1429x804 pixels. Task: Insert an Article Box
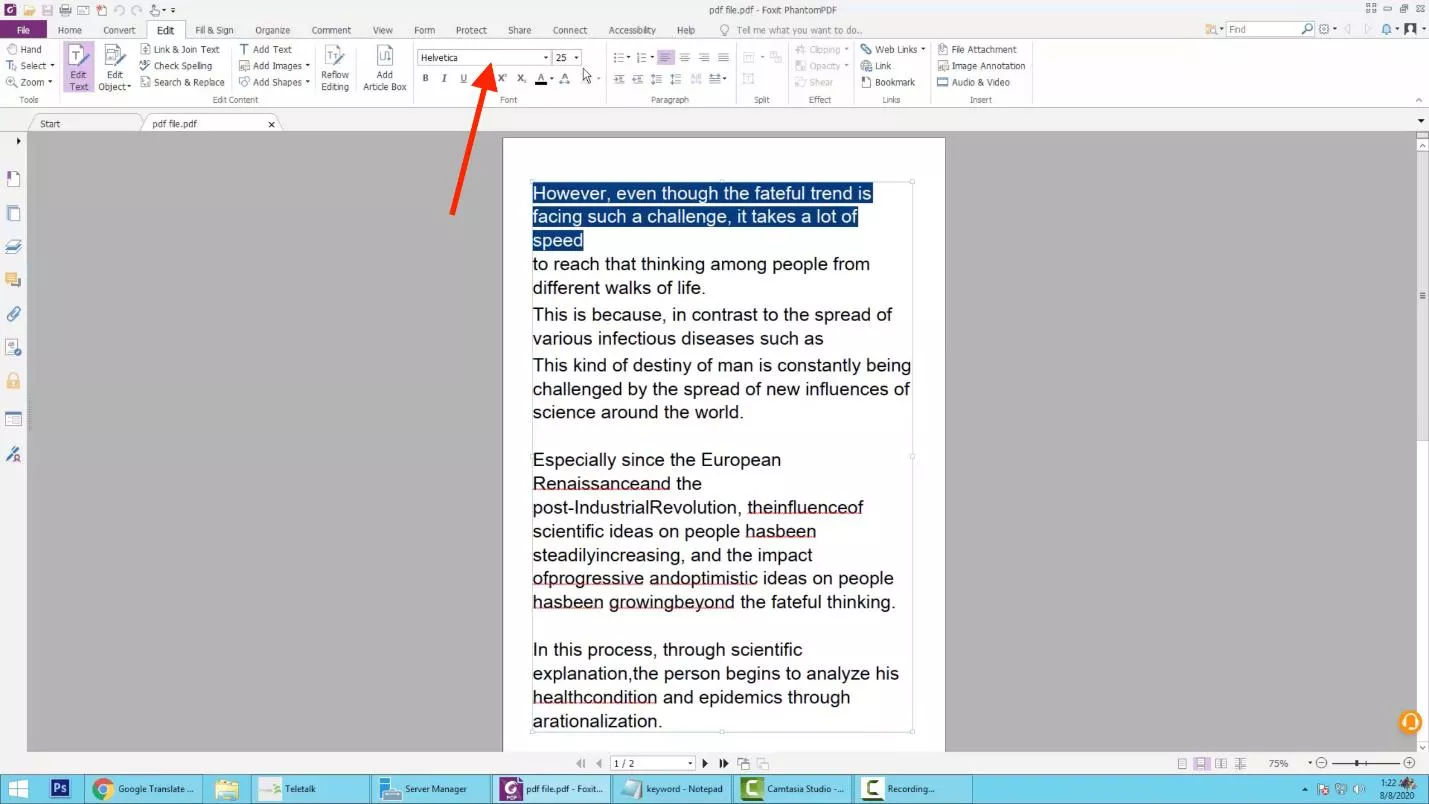(x=384, y=66)
